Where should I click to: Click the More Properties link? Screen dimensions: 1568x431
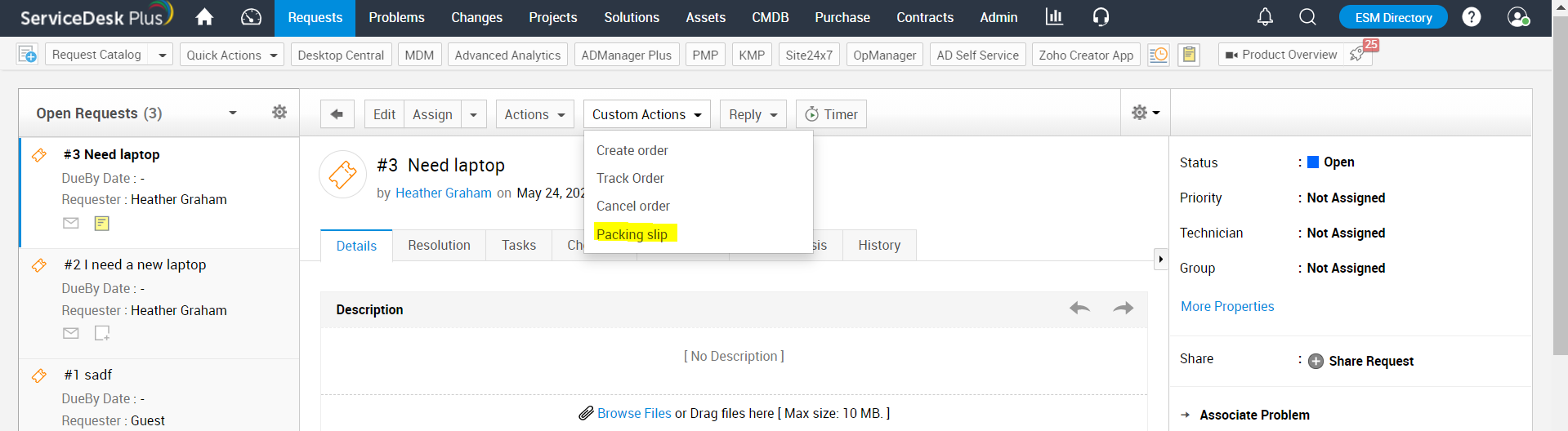pyautogui.click(x=1226, y=306)
